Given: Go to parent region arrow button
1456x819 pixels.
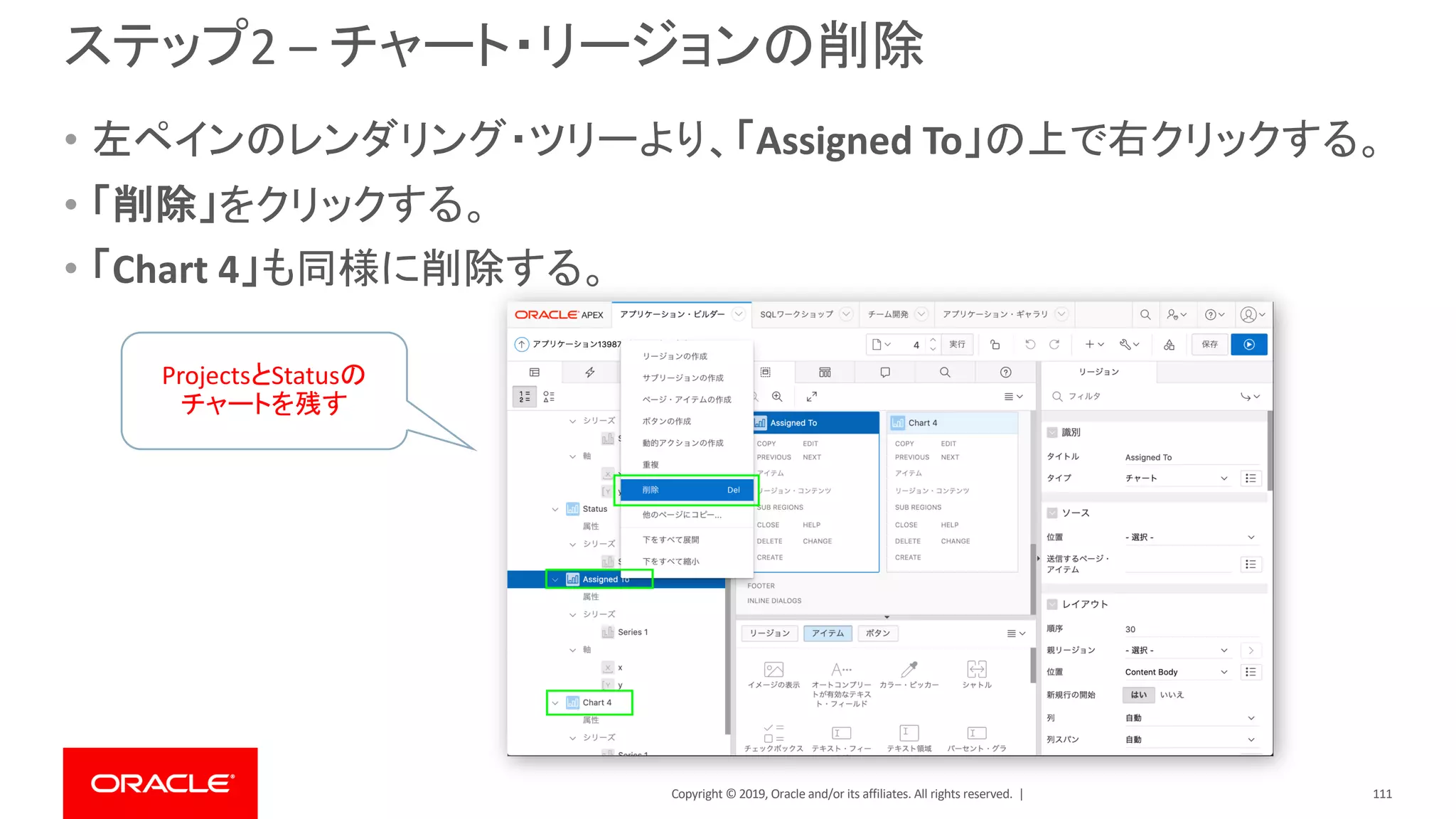Looking at the screenshot, I should (x=1251, y=650).
